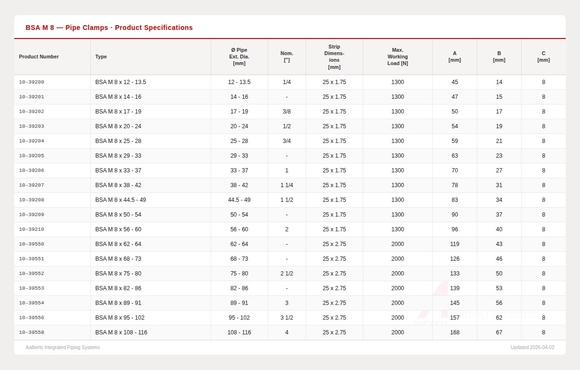Click type BSA M 8 x 82 - 86
The image size is (580, 370).
coord(118,288)
